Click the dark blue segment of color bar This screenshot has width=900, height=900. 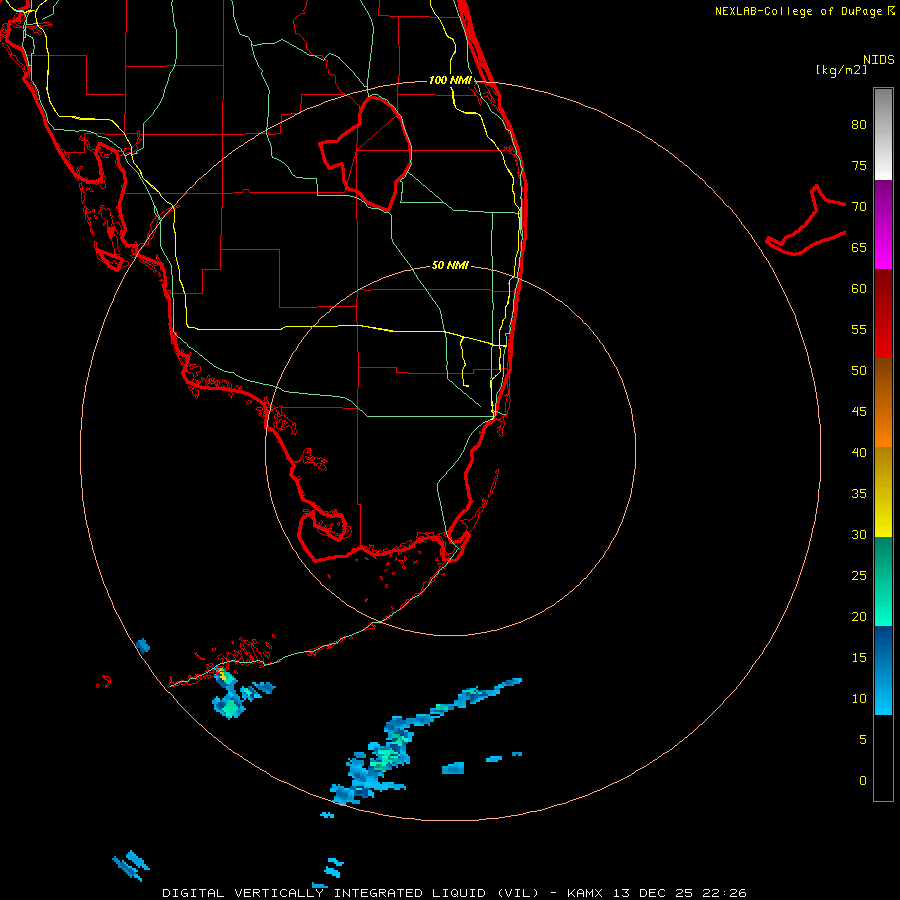click(x=883, y=649)
